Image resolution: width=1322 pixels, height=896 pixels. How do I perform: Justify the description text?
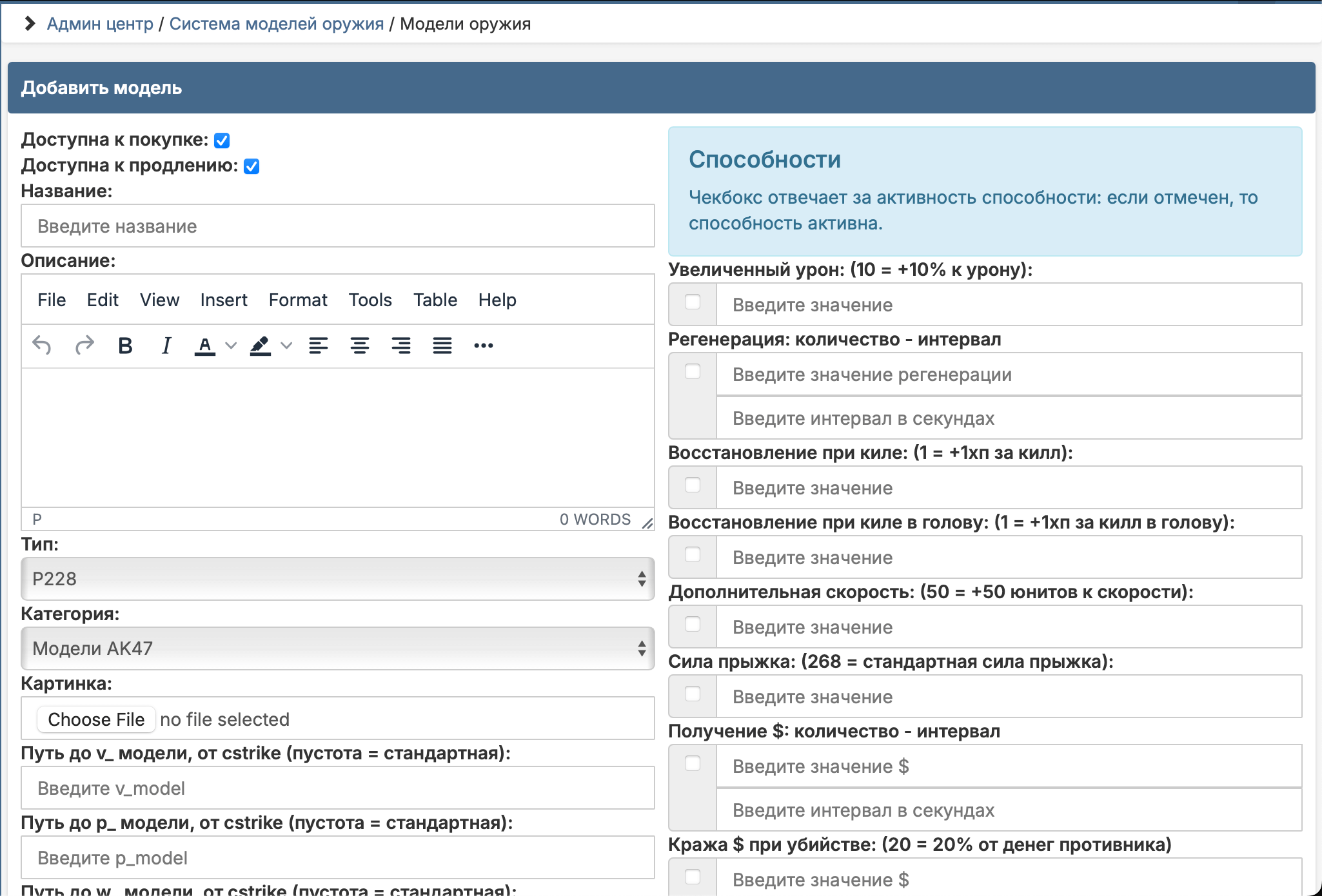[x=442, y=346]
